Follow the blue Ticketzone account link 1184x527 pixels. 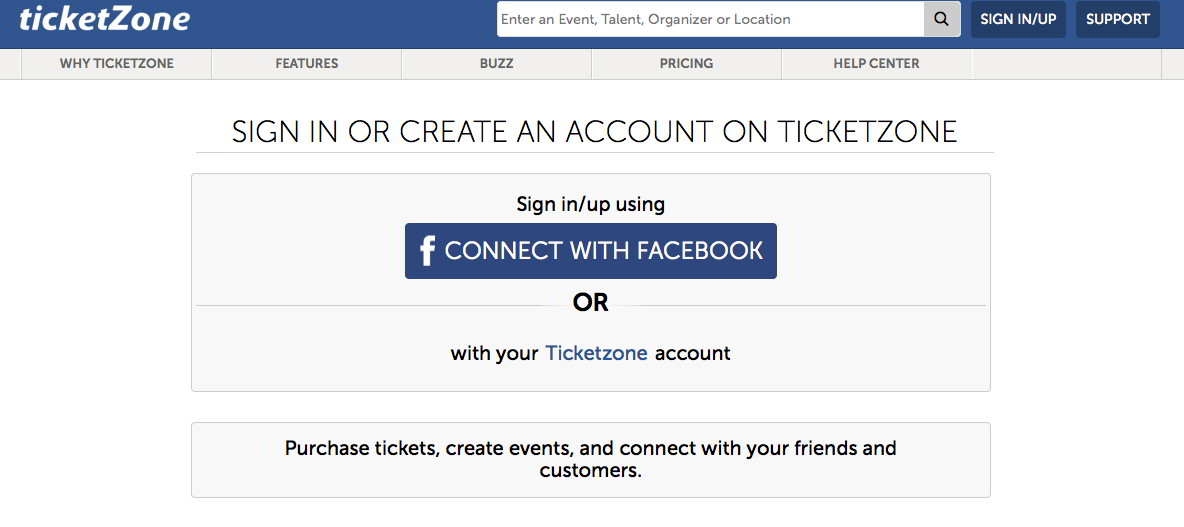[x=597, y=353]
